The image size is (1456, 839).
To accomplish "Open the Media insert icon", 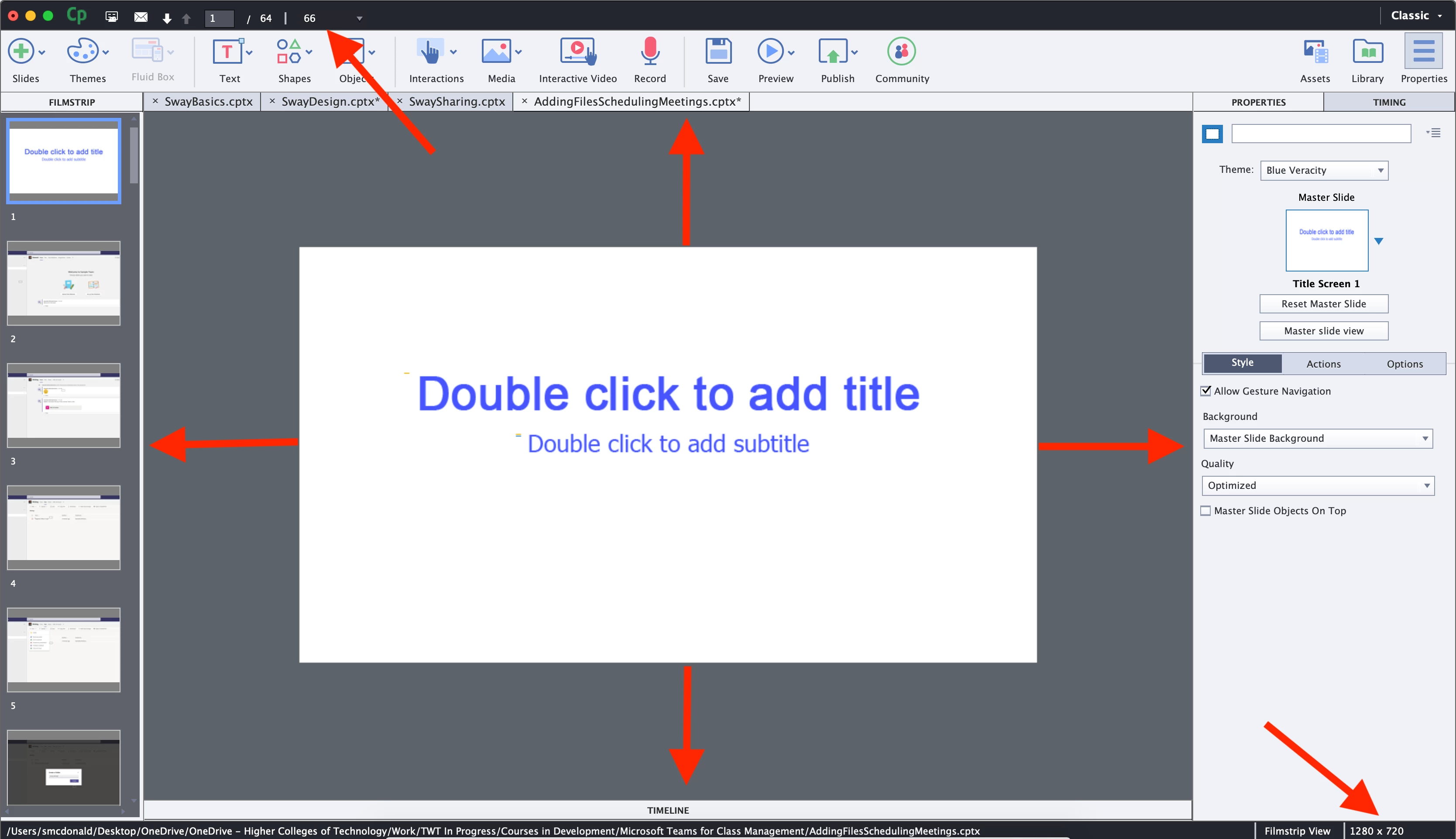I will (496, 51).
